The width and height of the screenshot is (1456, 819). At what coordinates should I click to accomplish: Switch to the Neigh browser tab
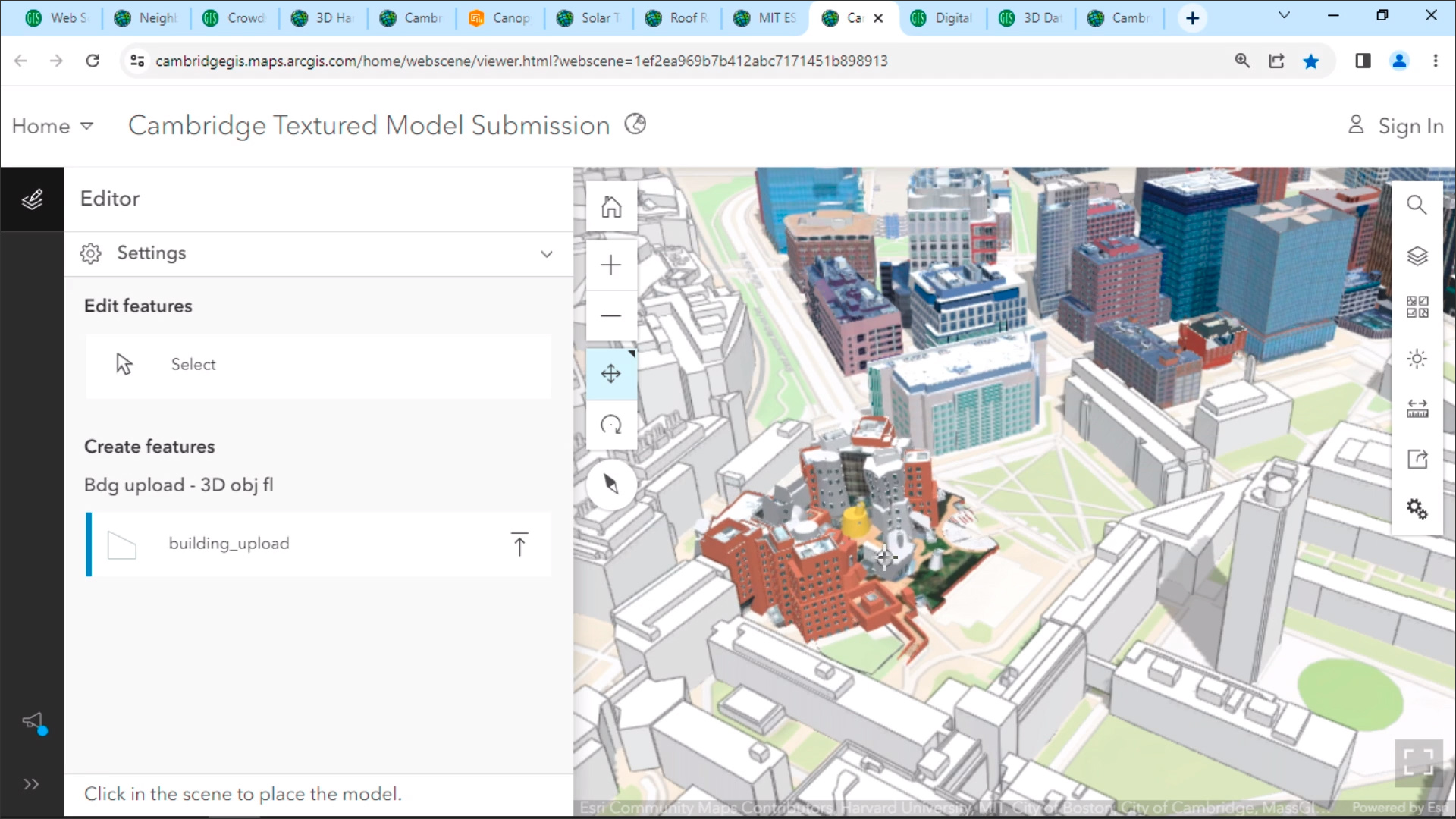pos(146,17)
